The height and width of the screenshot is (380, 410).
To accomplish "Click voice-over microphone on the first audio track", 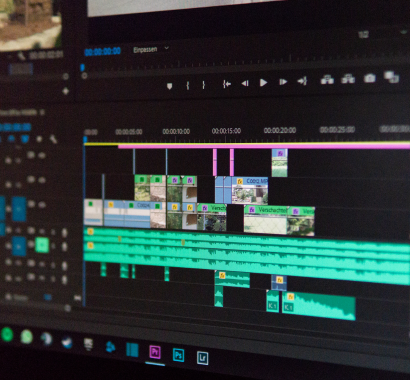I will 65,232.
